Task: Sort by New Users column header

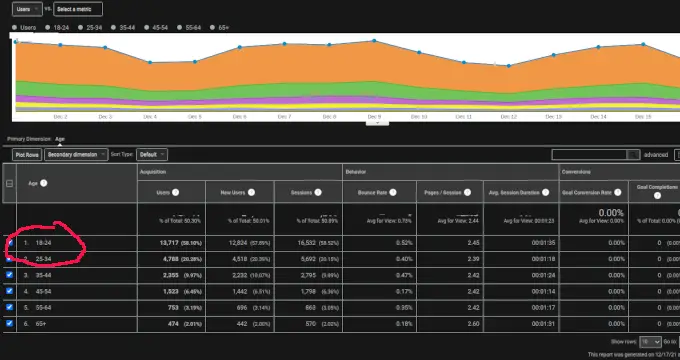Action: point(233,193)
